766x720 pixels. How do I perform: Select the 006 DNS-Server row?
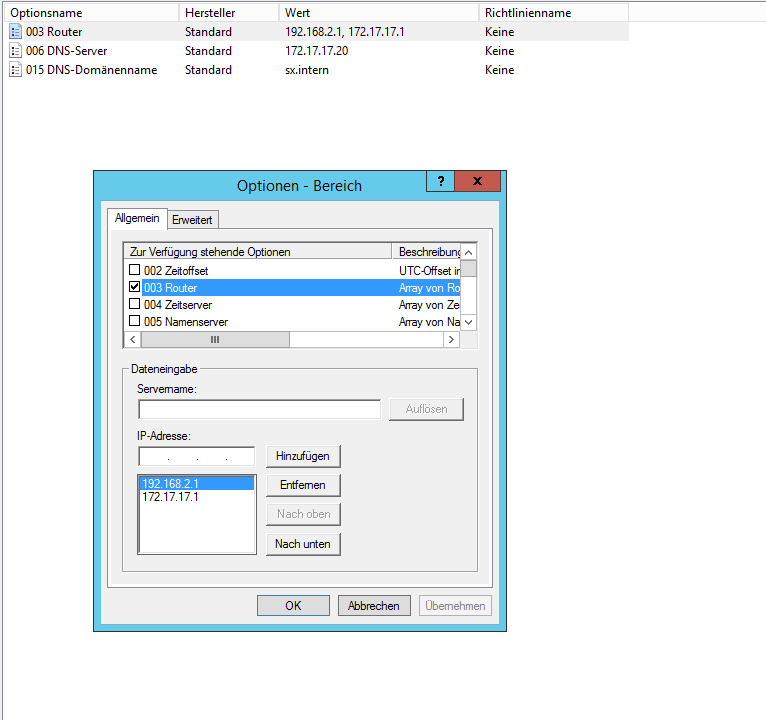pos(317,51)
